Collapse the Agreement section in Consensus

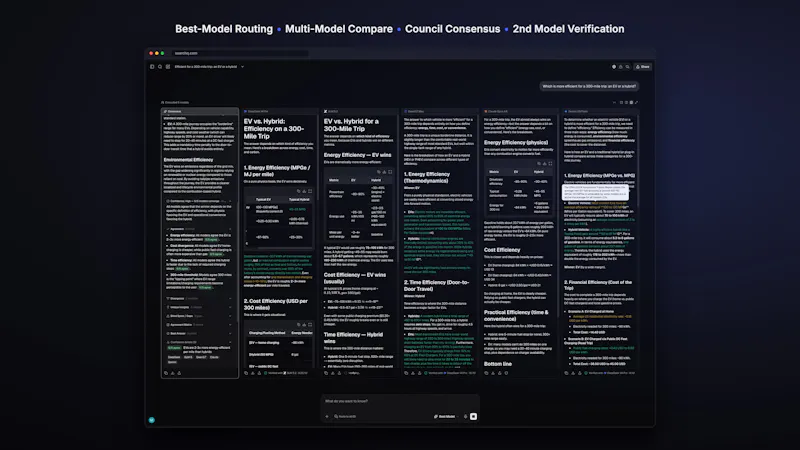230,229
